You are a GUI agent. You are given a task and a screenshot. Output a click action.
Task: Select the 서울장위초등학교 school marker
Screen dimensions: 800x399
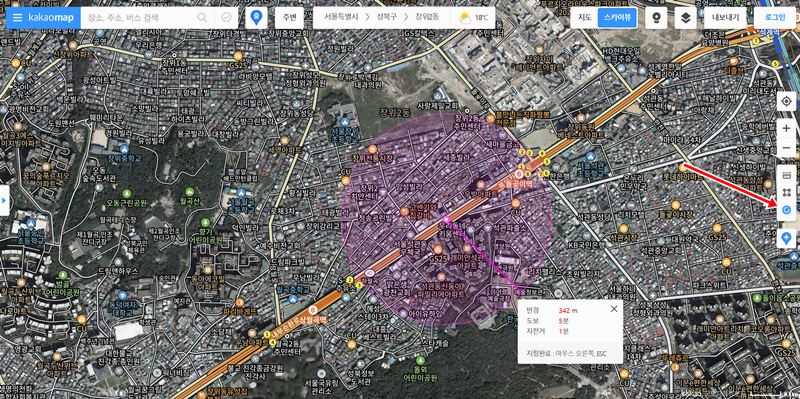[x=345, y=122]
